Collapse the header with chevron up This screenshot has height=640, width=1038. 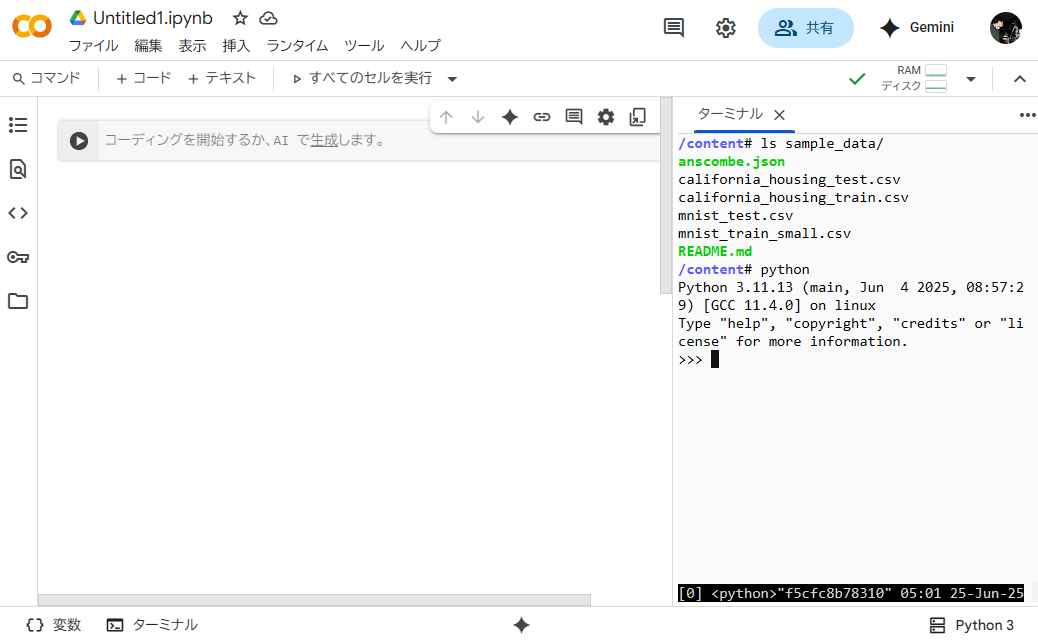click(x=1020, y=79)
